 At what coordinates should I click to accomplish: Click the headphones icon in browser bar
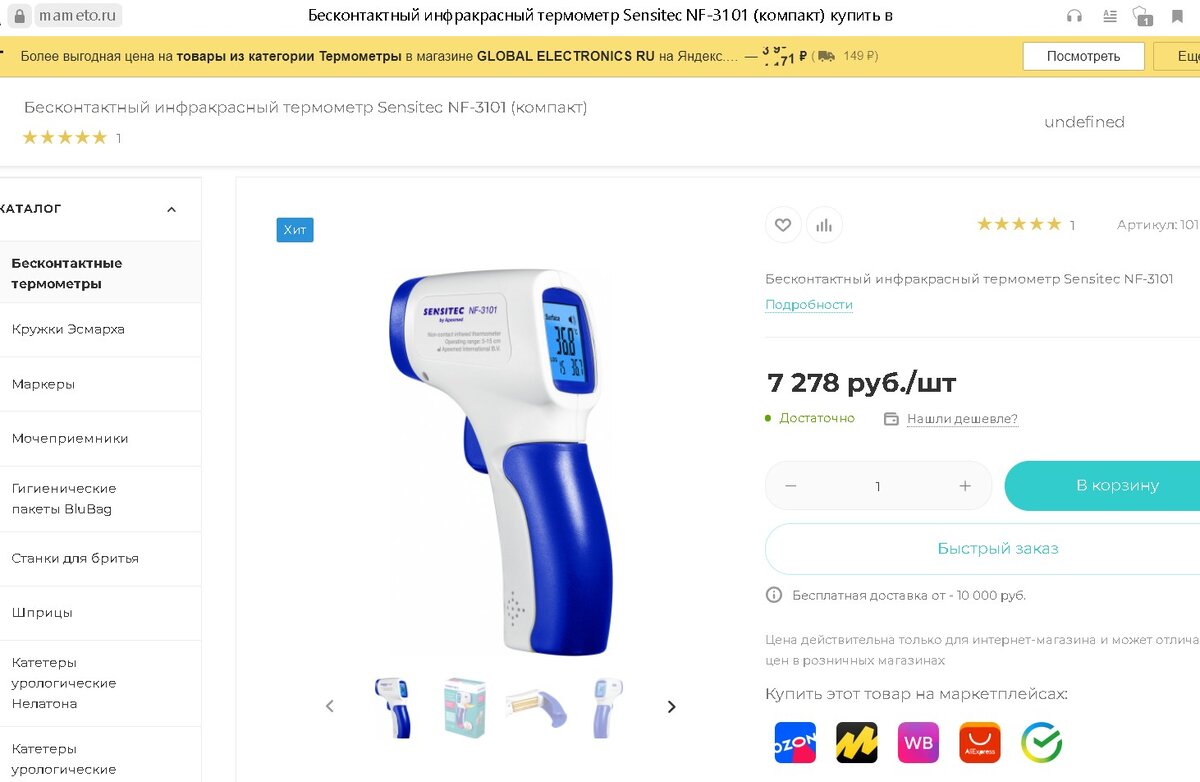1074,16
